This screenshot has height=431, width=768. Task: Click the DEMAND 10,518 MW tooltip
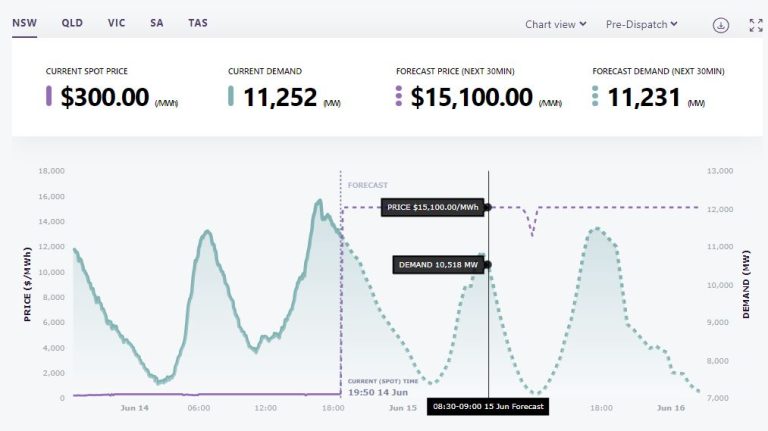[x=439, y=265]
